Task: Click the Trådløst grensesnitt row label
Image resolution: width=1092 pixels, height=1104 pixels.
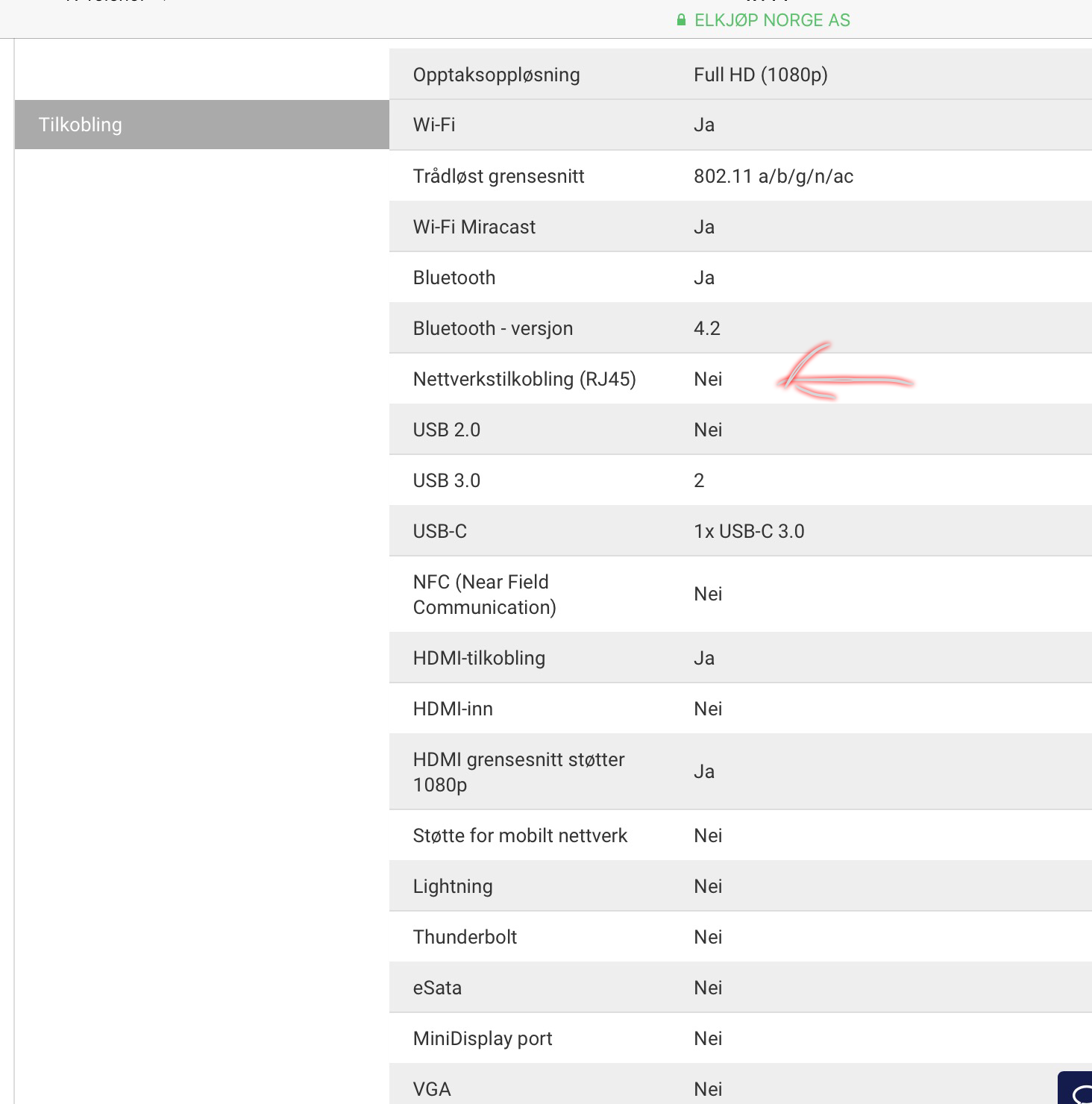Action: 498,176
